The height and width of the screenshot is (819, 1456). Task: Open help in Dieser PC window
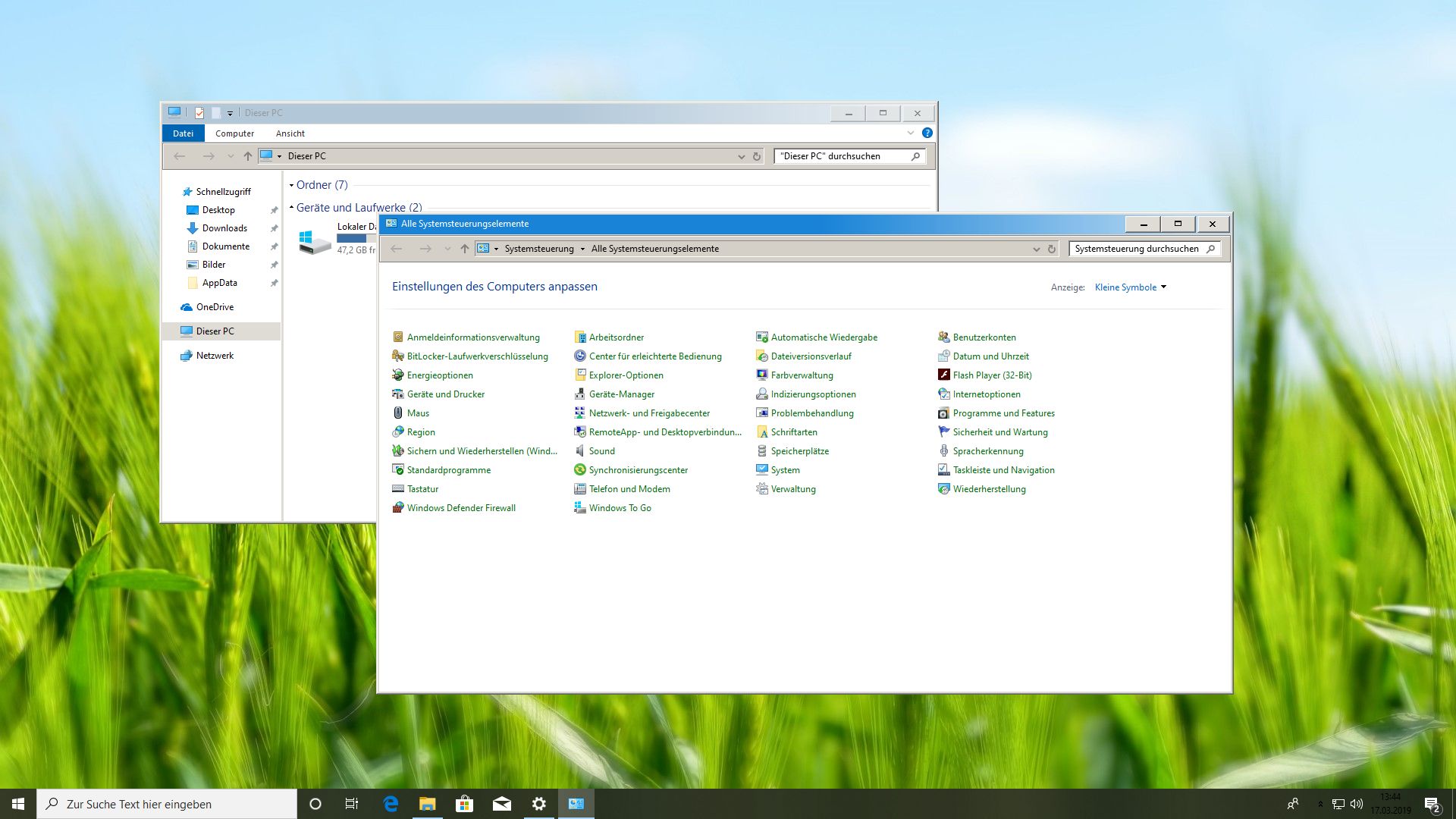(x=927, y=133)
